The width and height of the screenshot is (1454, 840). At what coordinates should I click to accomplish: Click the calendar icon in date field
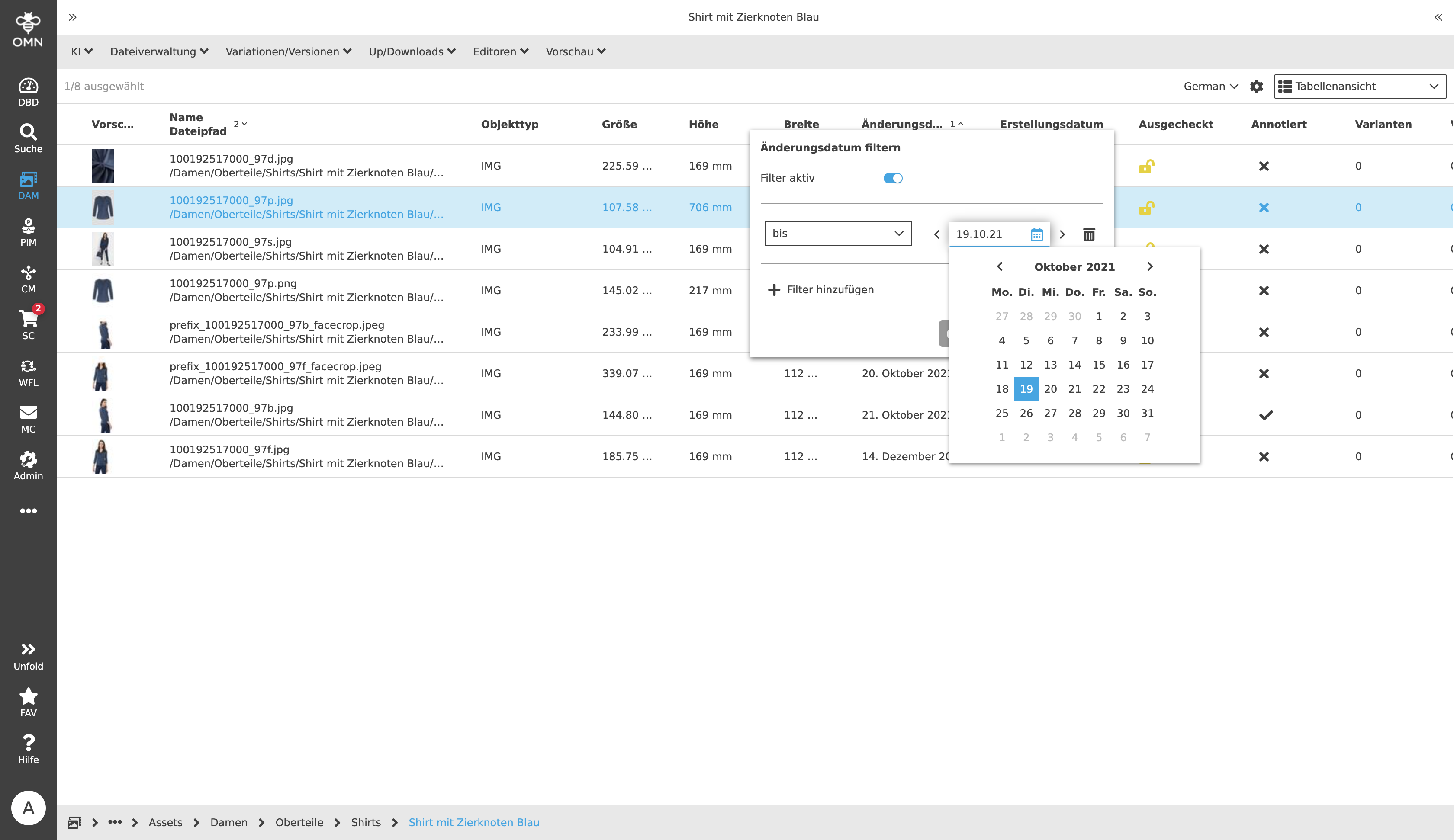point(1036,234)
